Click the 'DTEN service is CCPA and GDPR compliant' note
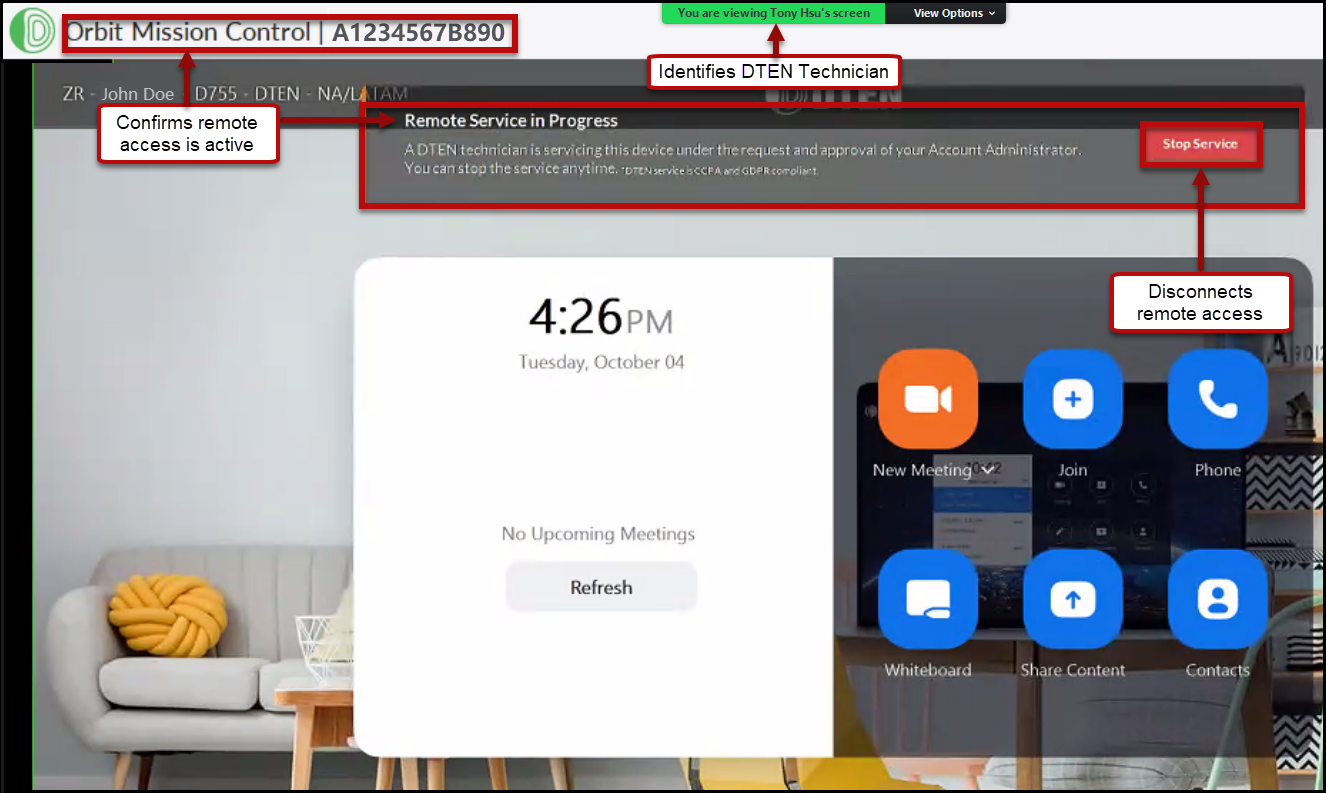This screenshot has height=793, width=1326. (x=720, y=171)
